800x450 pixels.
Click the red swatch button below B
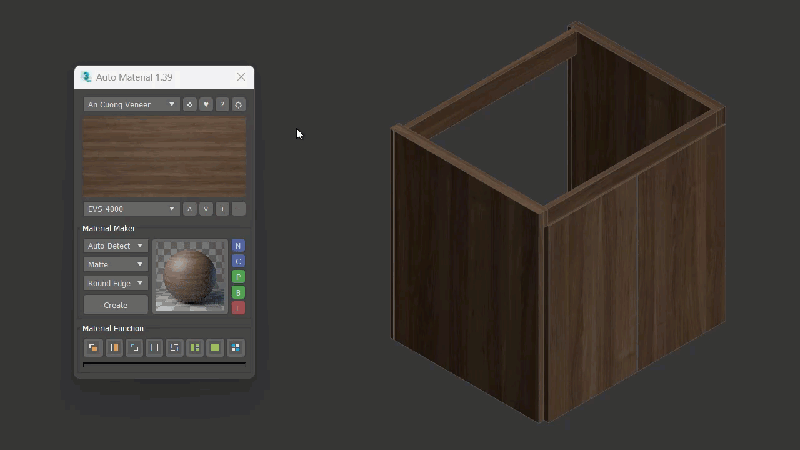coord(239,308)
